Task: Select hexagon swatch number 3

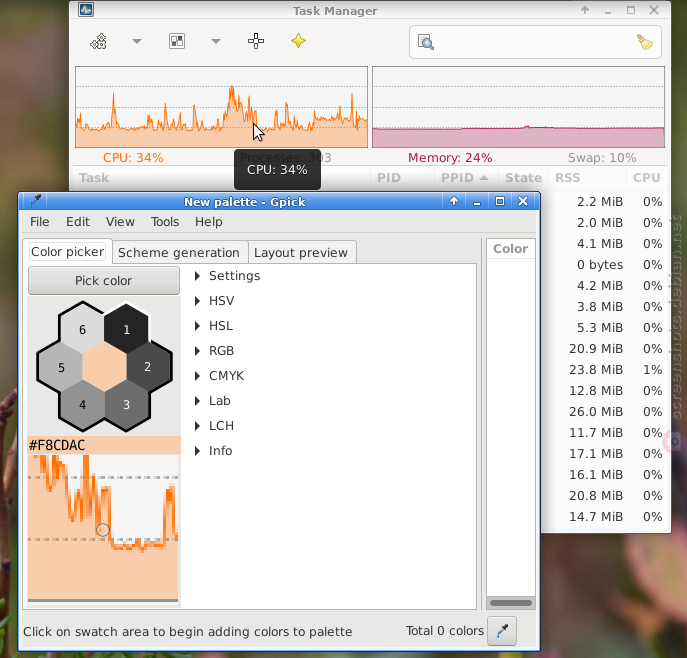Action: pyautogui.click(x=126, y=404)
